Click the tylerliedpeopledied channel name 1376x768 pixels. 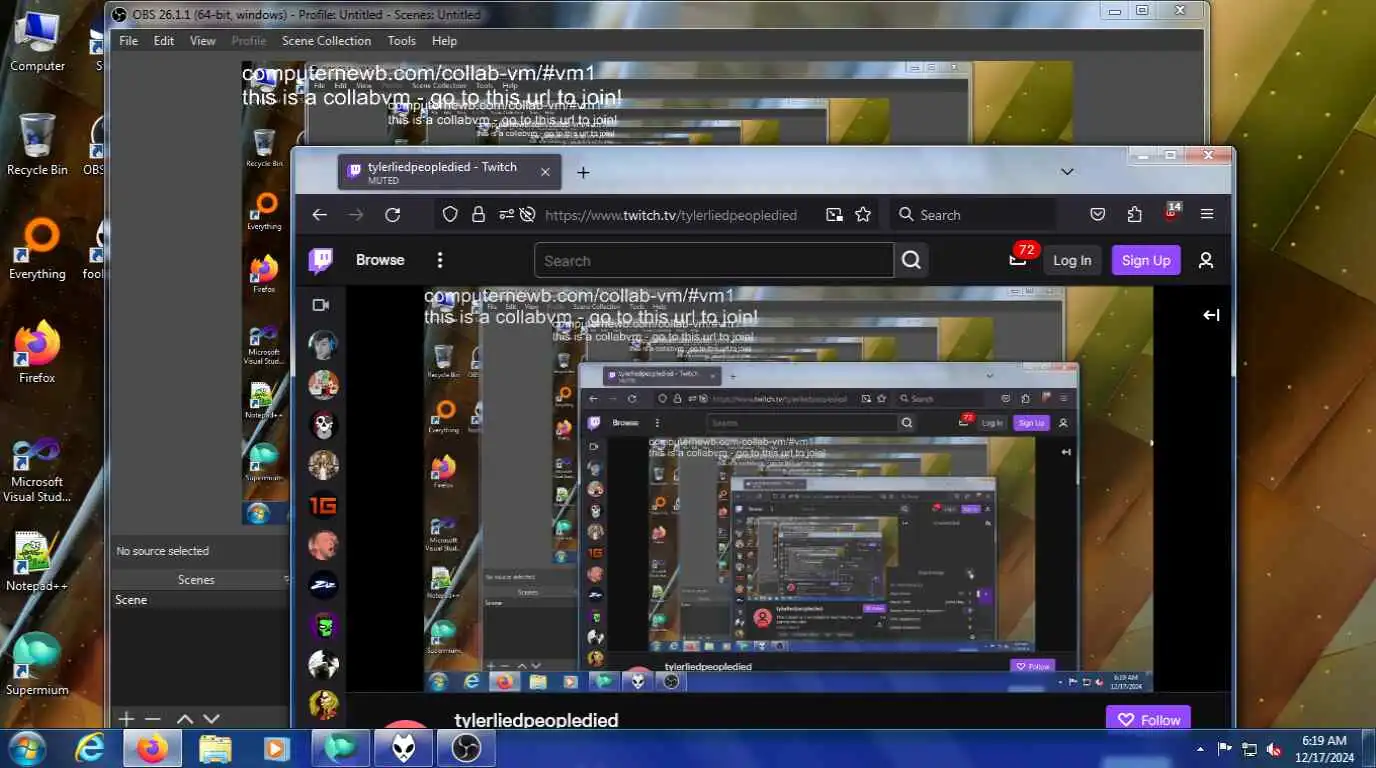pyautogui.click(x=536, y=720)
